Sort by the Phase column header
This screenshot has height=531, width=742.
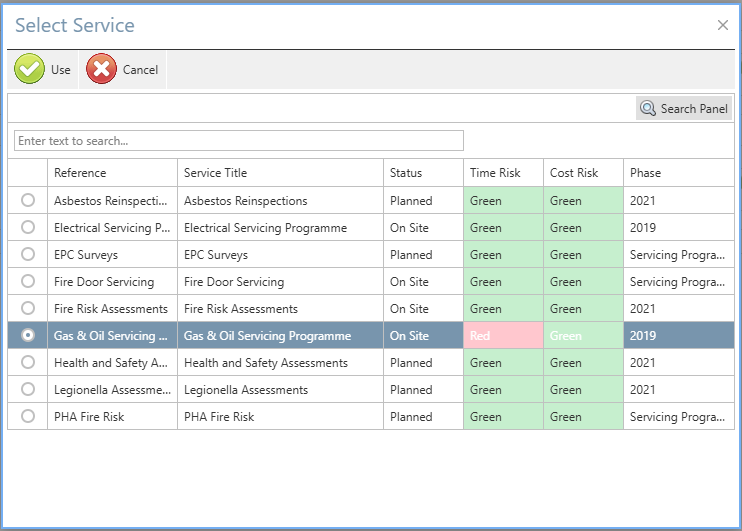tap(645, 173)
